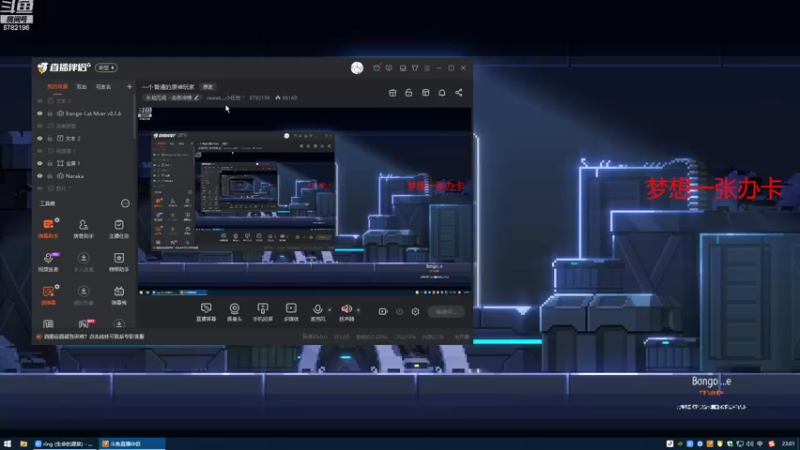The width and height of the screenshot is (800, 450).
Task: Add a 多媒体 media source
Action: click(291, 312)
